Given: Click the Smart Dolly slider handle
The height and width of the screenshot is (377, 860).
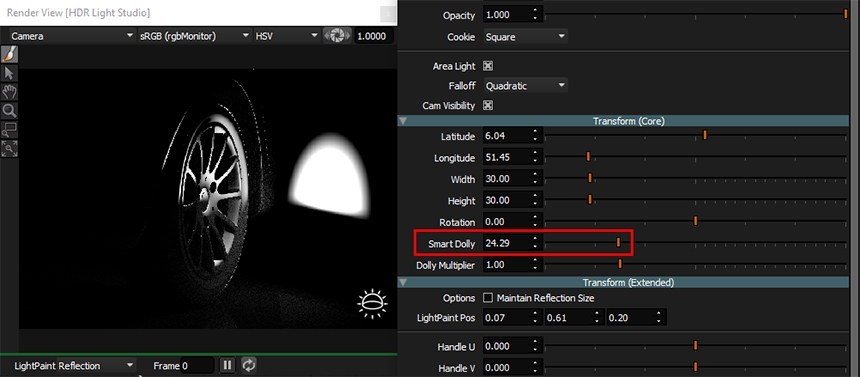Looking at the screenshot, I should (618, 242).
